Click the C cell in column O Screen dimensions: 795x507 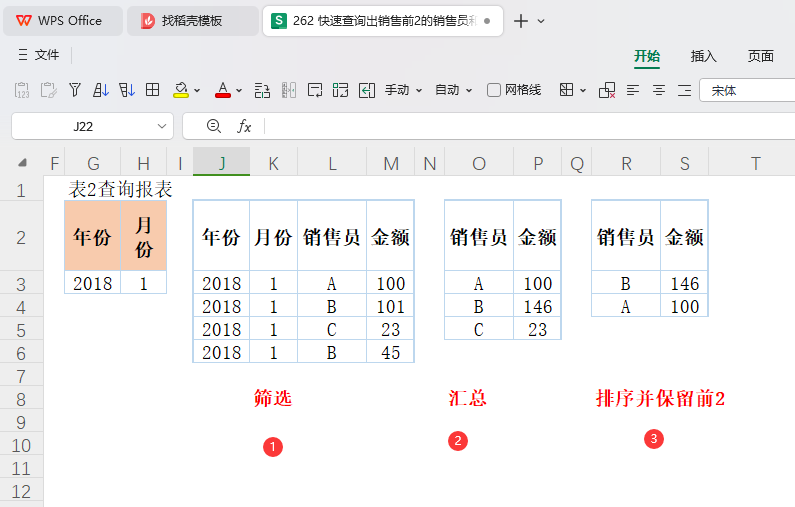(x=479, y=330)
